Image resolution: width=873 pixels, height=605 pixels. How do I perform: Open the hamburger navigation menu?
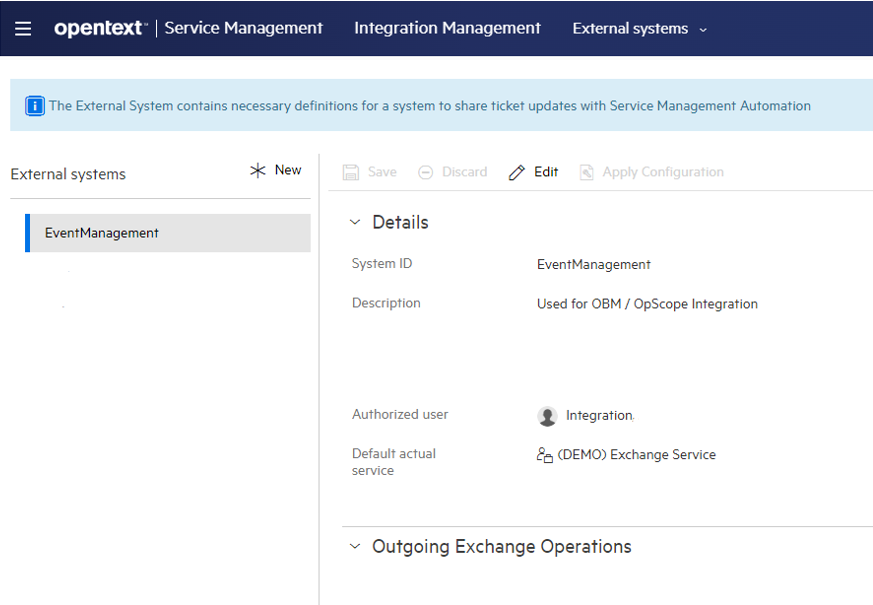point(22,28)
